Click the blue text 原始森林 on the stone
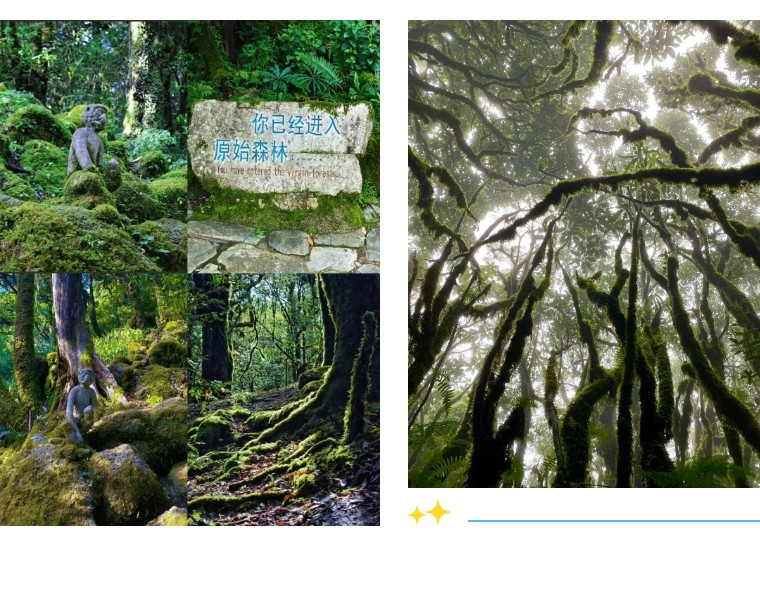The width and height of the screenshot is (760, 604). (x=251, y=151)
